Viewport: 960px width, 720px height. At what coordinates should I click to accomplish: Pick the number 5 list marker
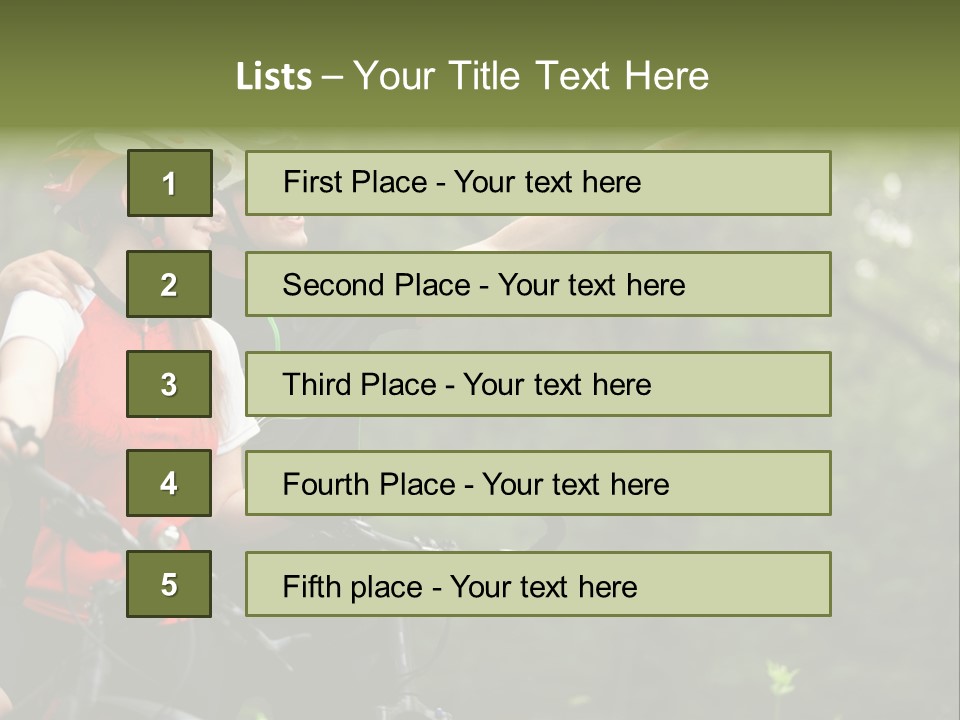click(x=169, y=584)
